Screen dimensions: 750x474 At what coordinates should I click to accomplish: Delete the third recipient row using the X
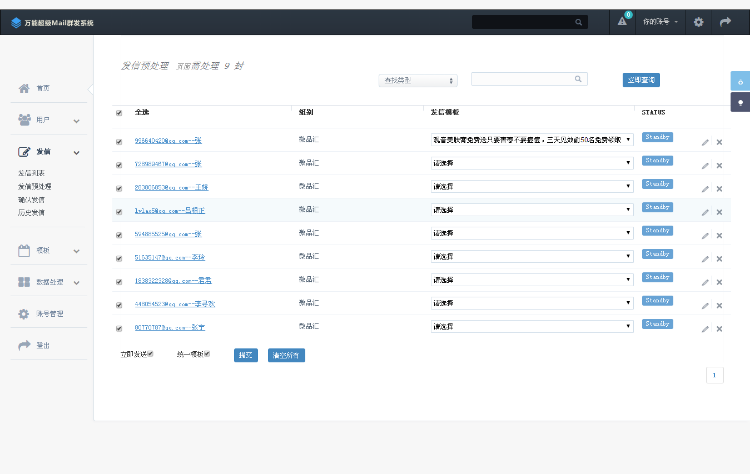(719, 189)
